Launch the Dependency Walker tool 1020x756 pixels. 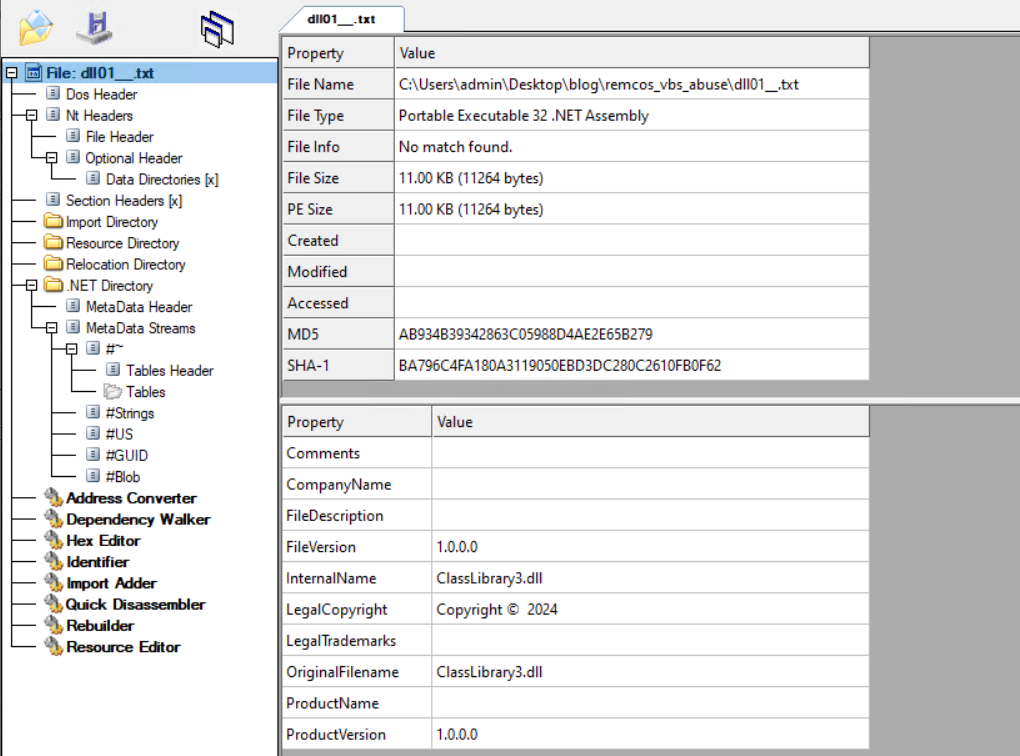point(137,520)
